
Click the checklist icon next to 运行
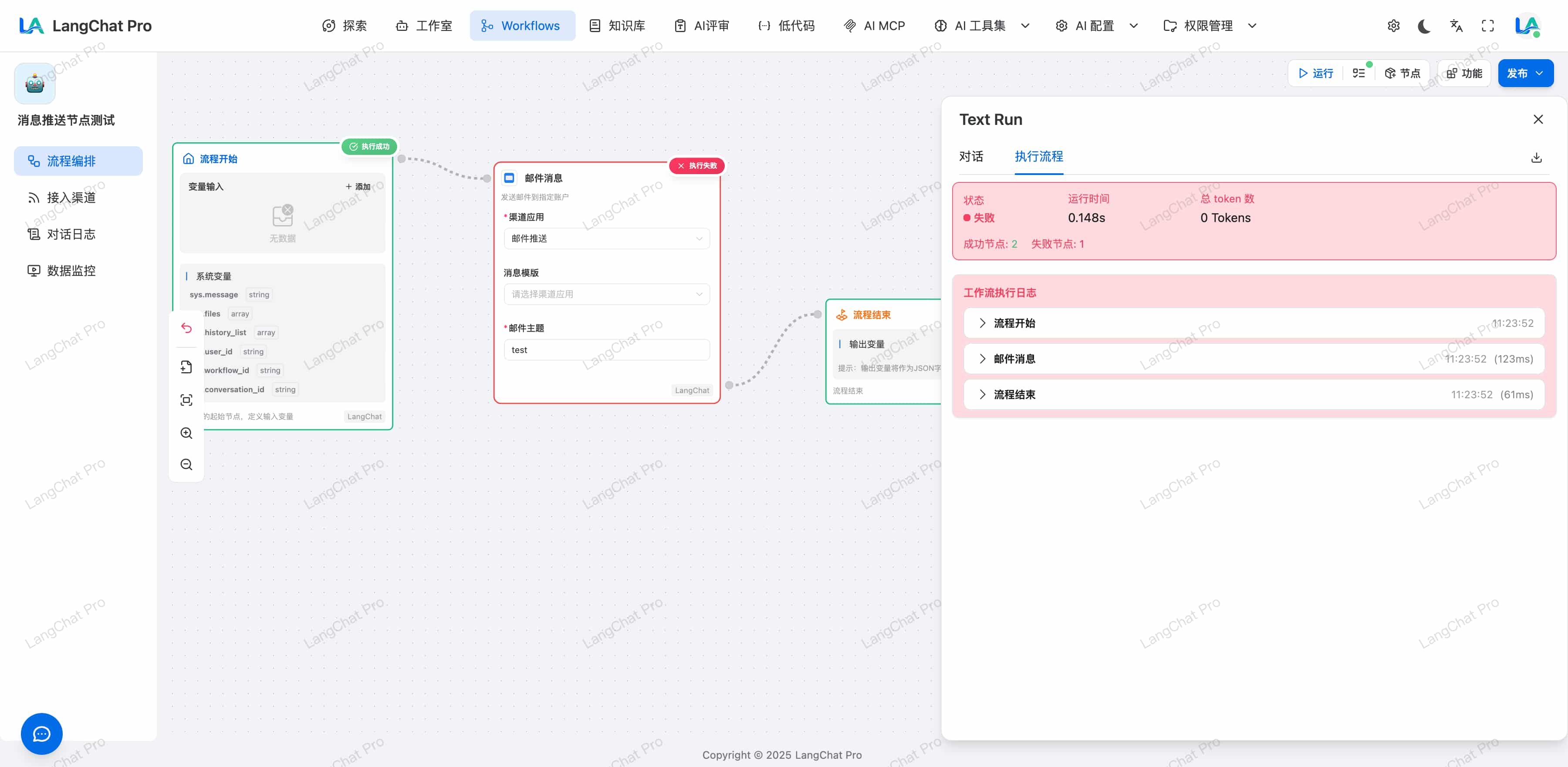1358,73
